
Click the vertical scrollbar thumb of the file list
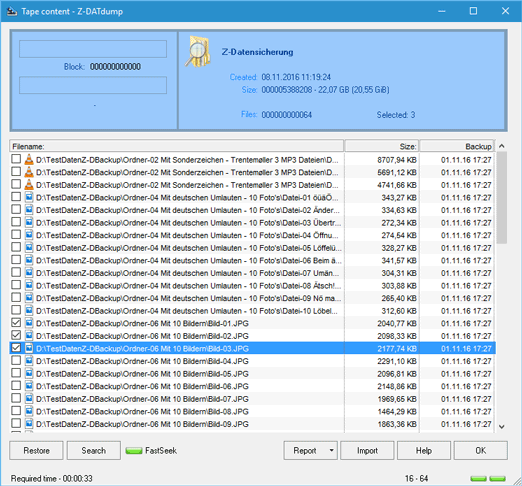pyautogui.click(x=501, y=198)
